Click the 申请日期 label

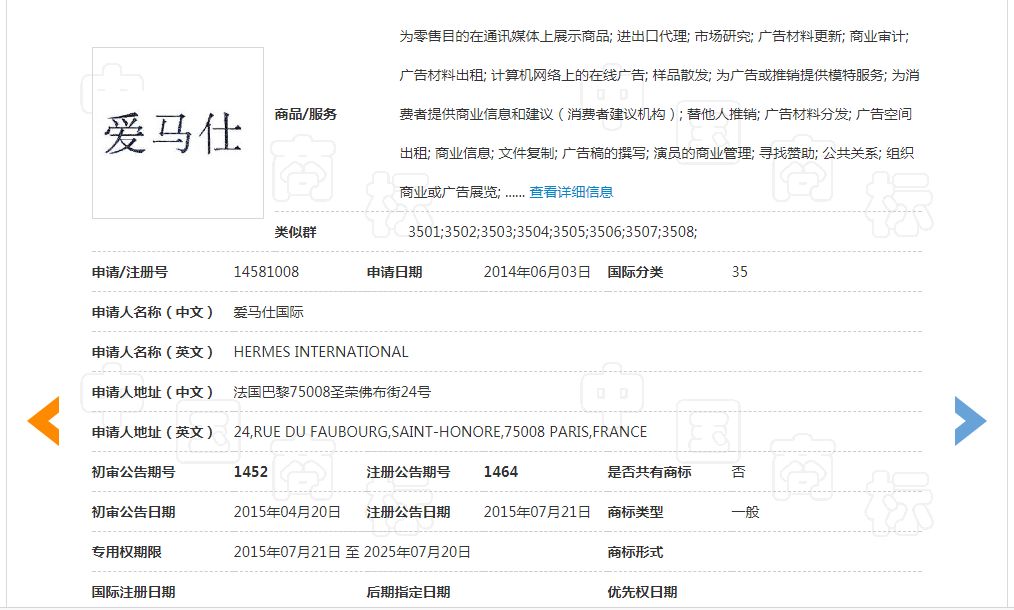coord(394,272)
